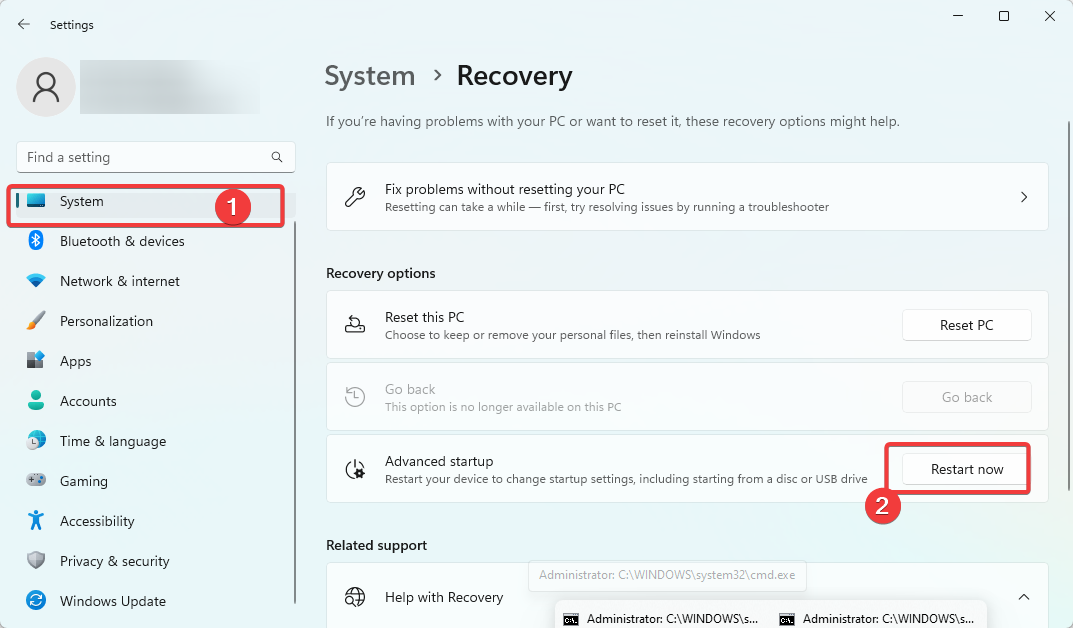The width and height of the screenshot is (1073, 628).
Task: Minimize the Settings window
Action: click(958, 16)
